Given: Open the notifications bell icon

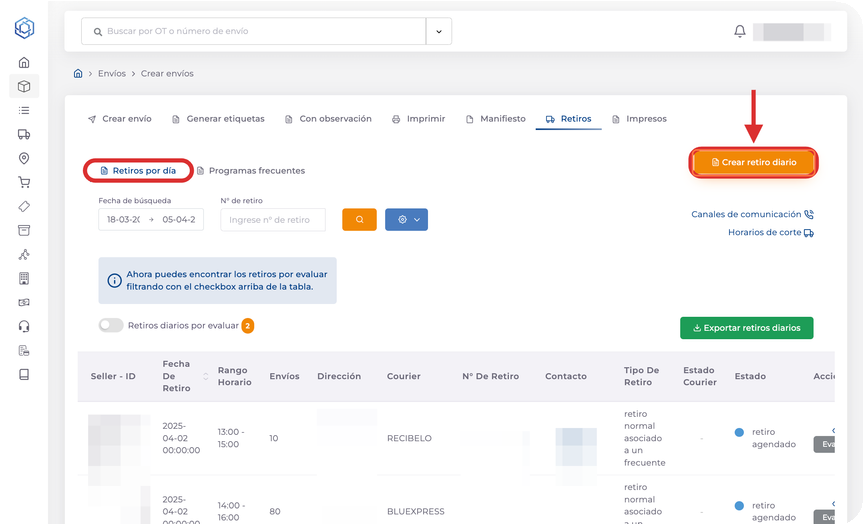Looking at the screenshot, I should pos(740,31).
